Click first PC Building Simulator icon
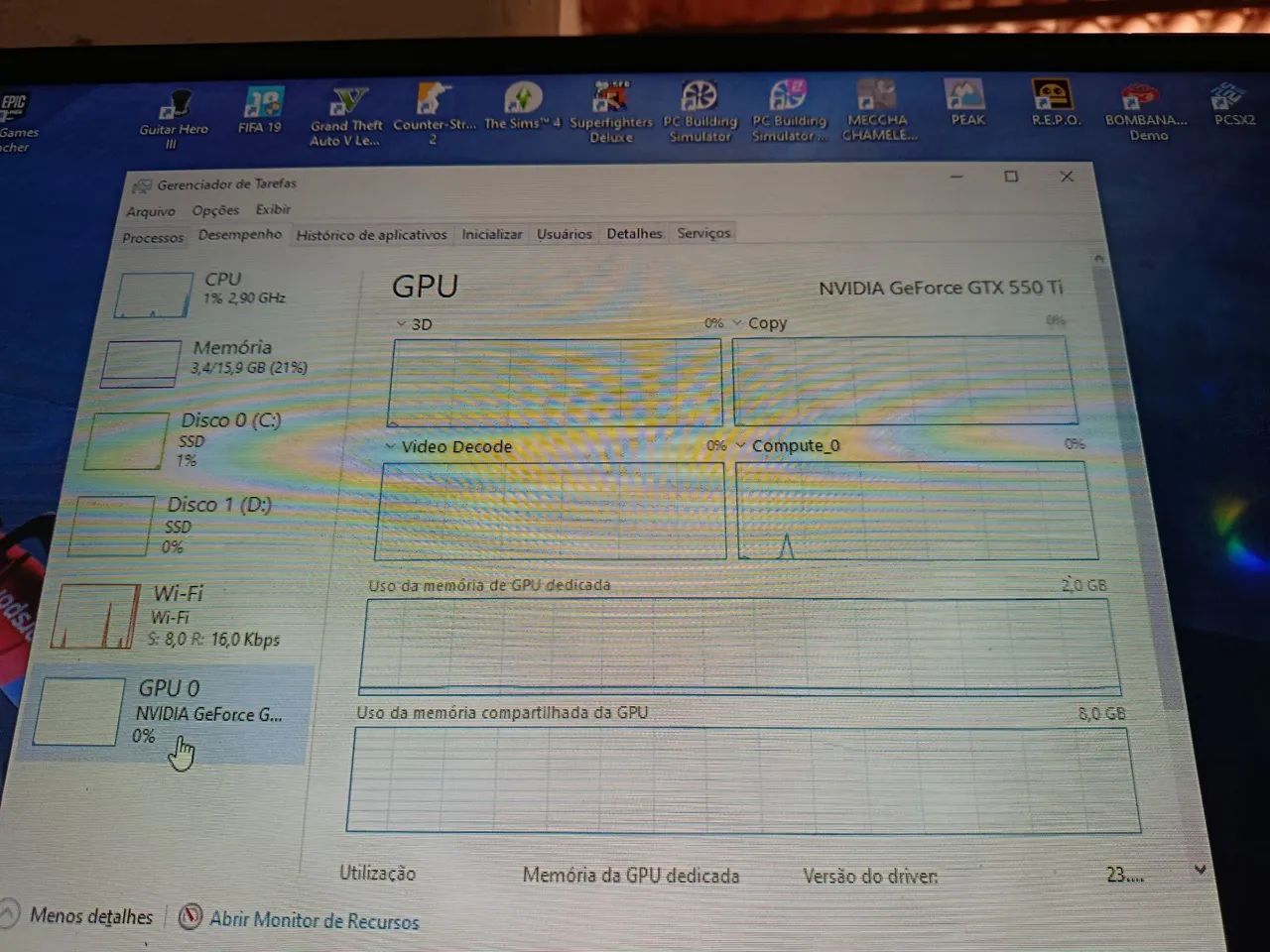 699,110
